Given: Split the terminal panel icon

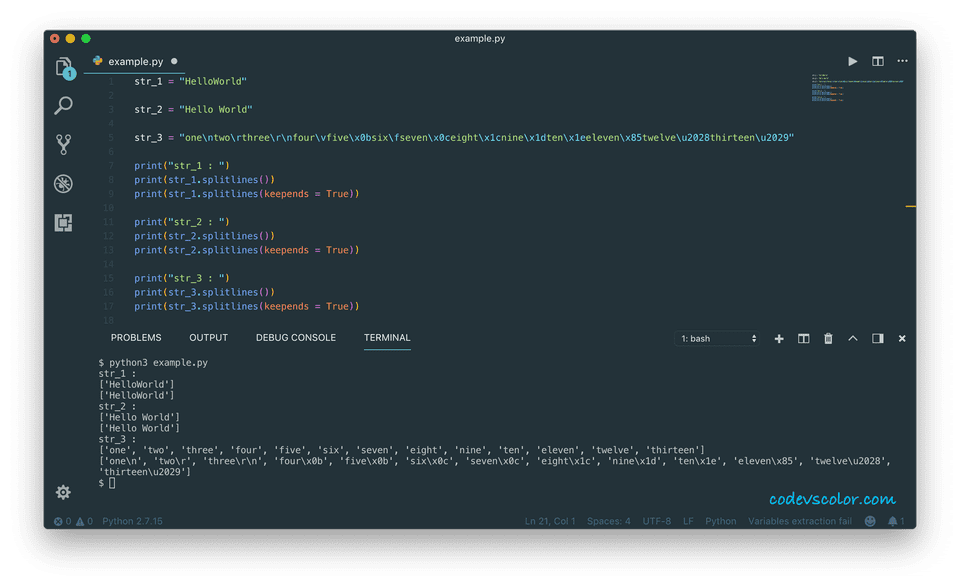Looking at the screenshot, I should (x=803, y=338).
